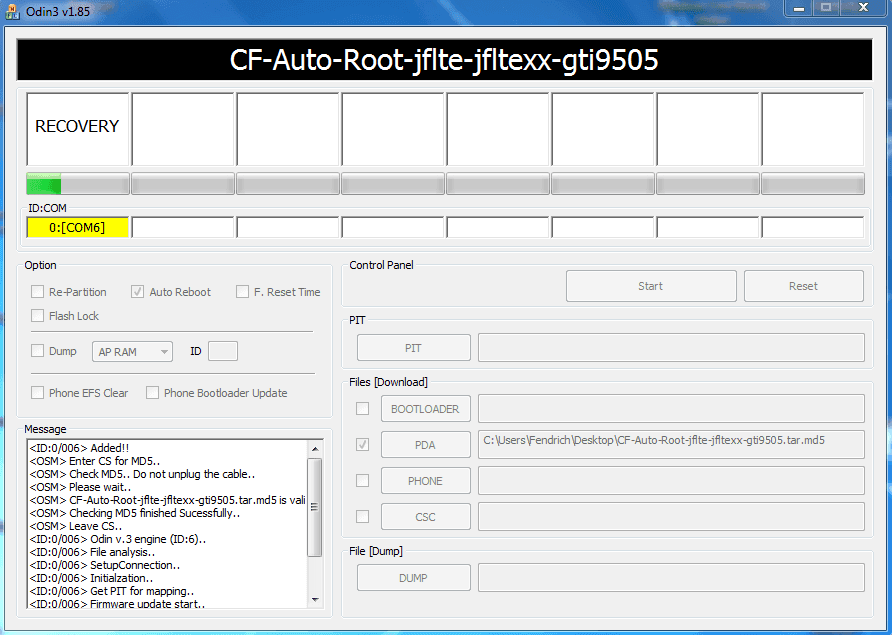Open the AP RAM dropdown
The height and width of the screenshot is (635, 892).
(133, 352)
